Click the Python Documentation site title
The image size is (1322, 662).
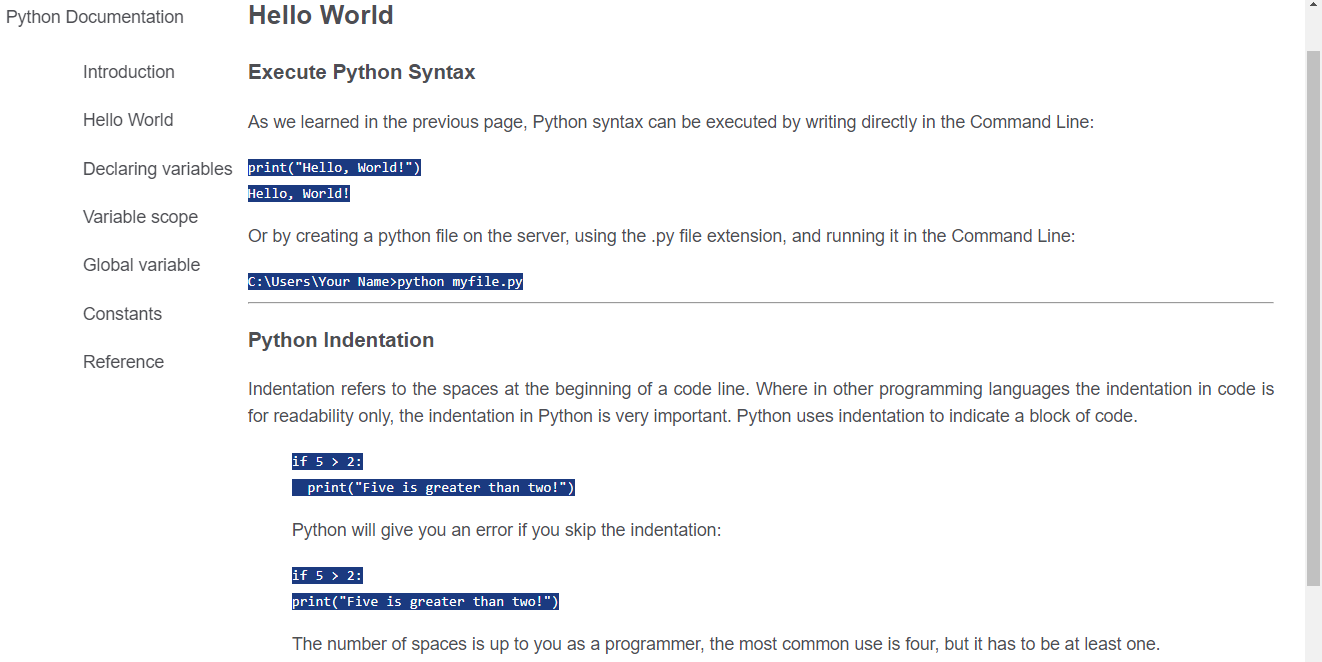[x=95, y=17]
